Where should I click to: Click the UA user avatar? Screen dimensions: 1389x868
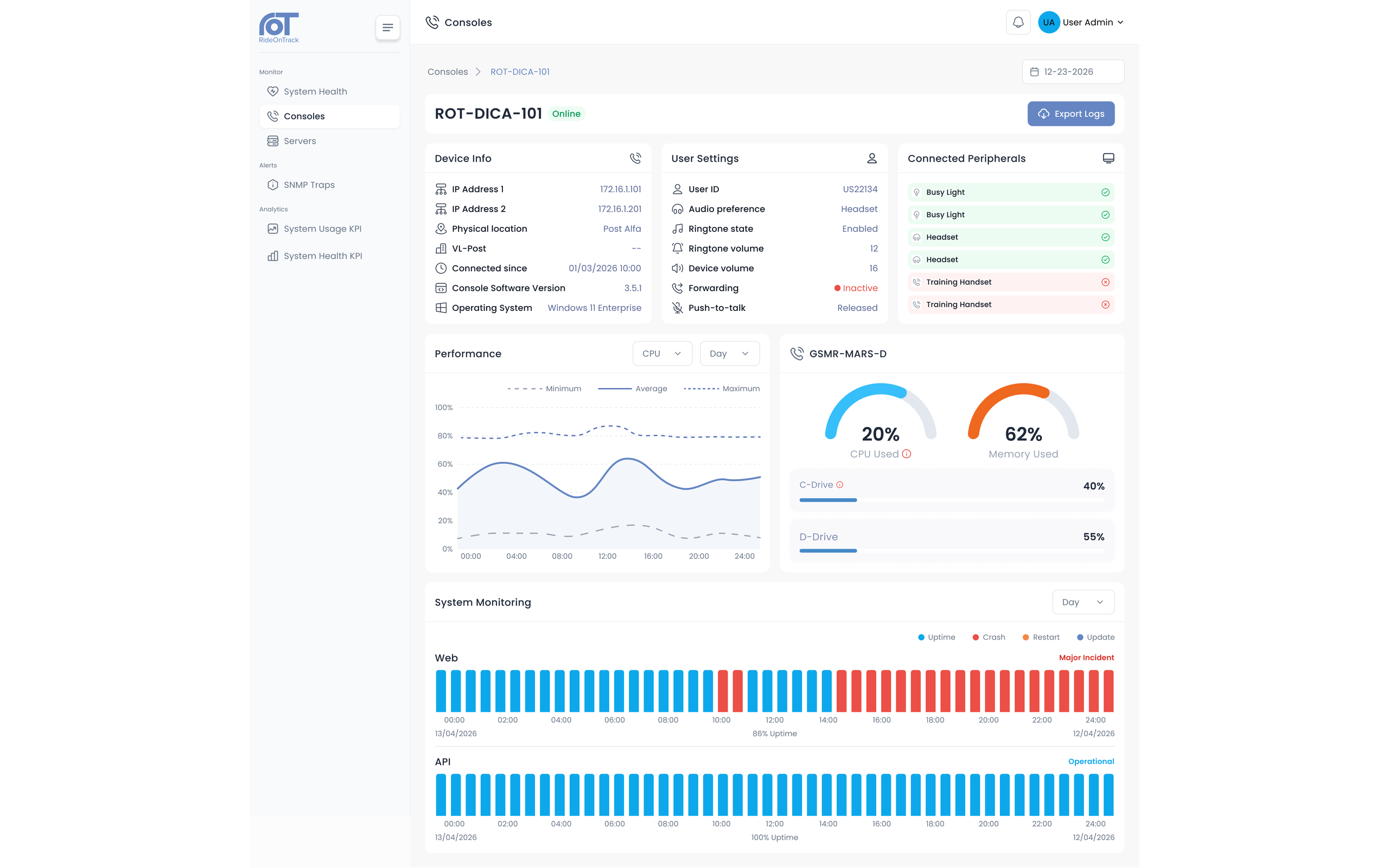(x=1049, y=22)
